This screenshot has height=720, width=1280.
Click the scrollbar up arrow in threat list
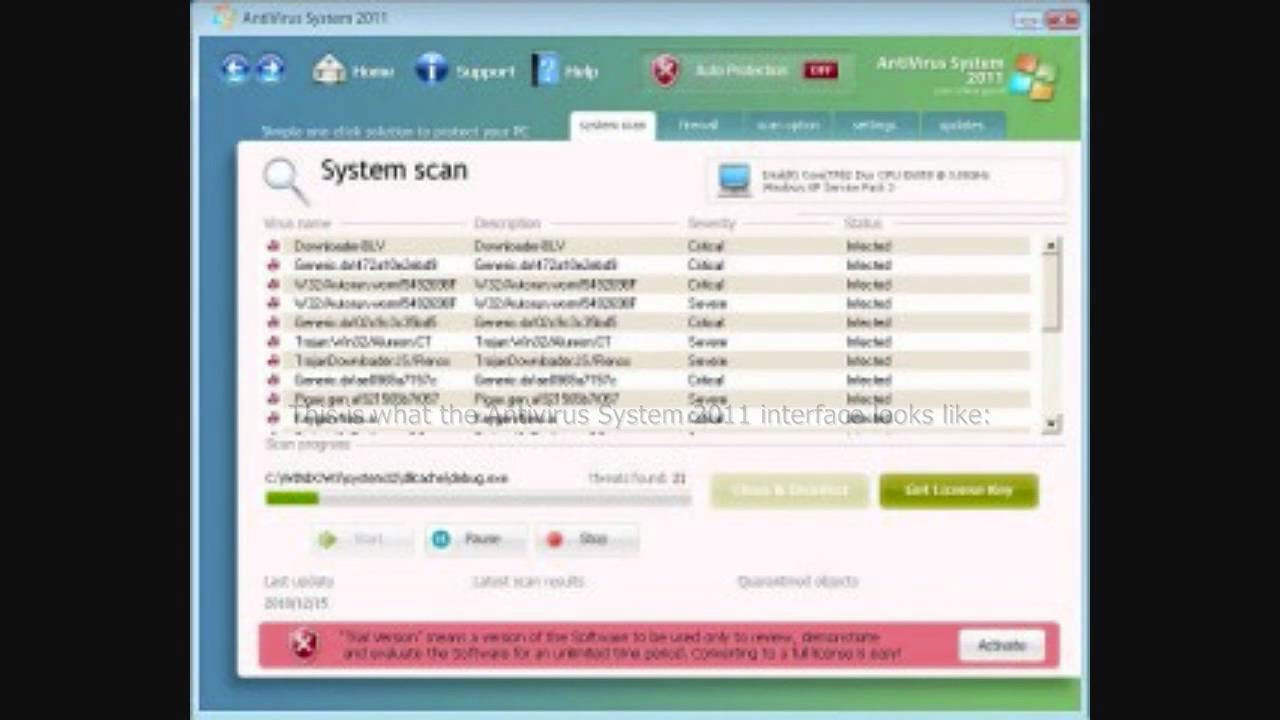1051,246
